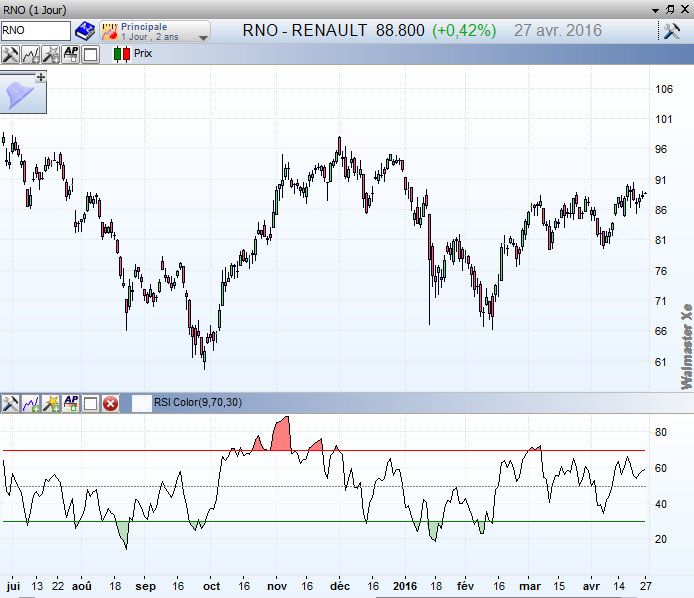Click the 80 label on RSI axis

pyautogui.click(x=660, y=432)
